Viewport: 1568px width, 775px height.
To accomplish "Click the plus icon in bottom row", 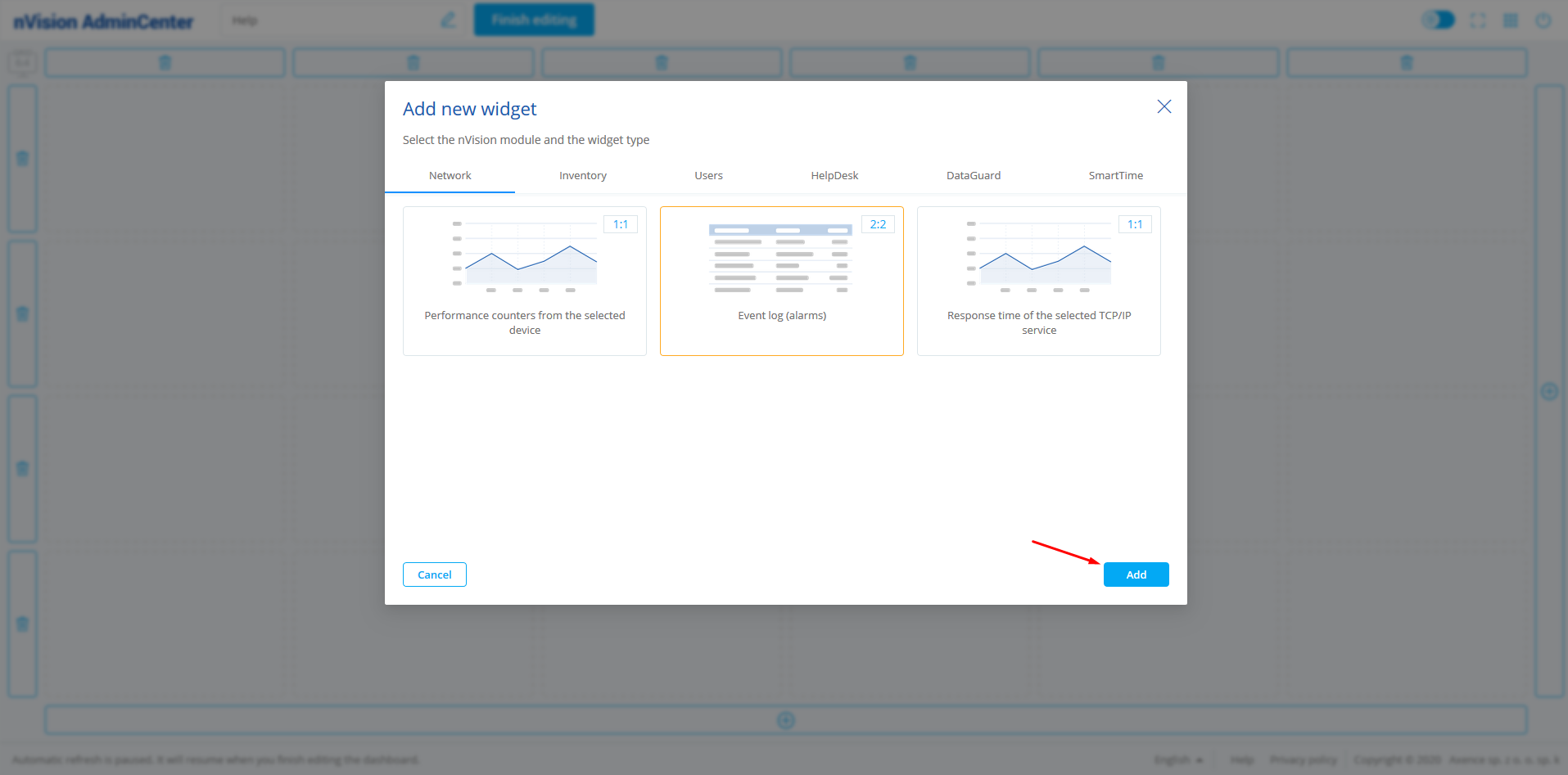I will point(786,720).
